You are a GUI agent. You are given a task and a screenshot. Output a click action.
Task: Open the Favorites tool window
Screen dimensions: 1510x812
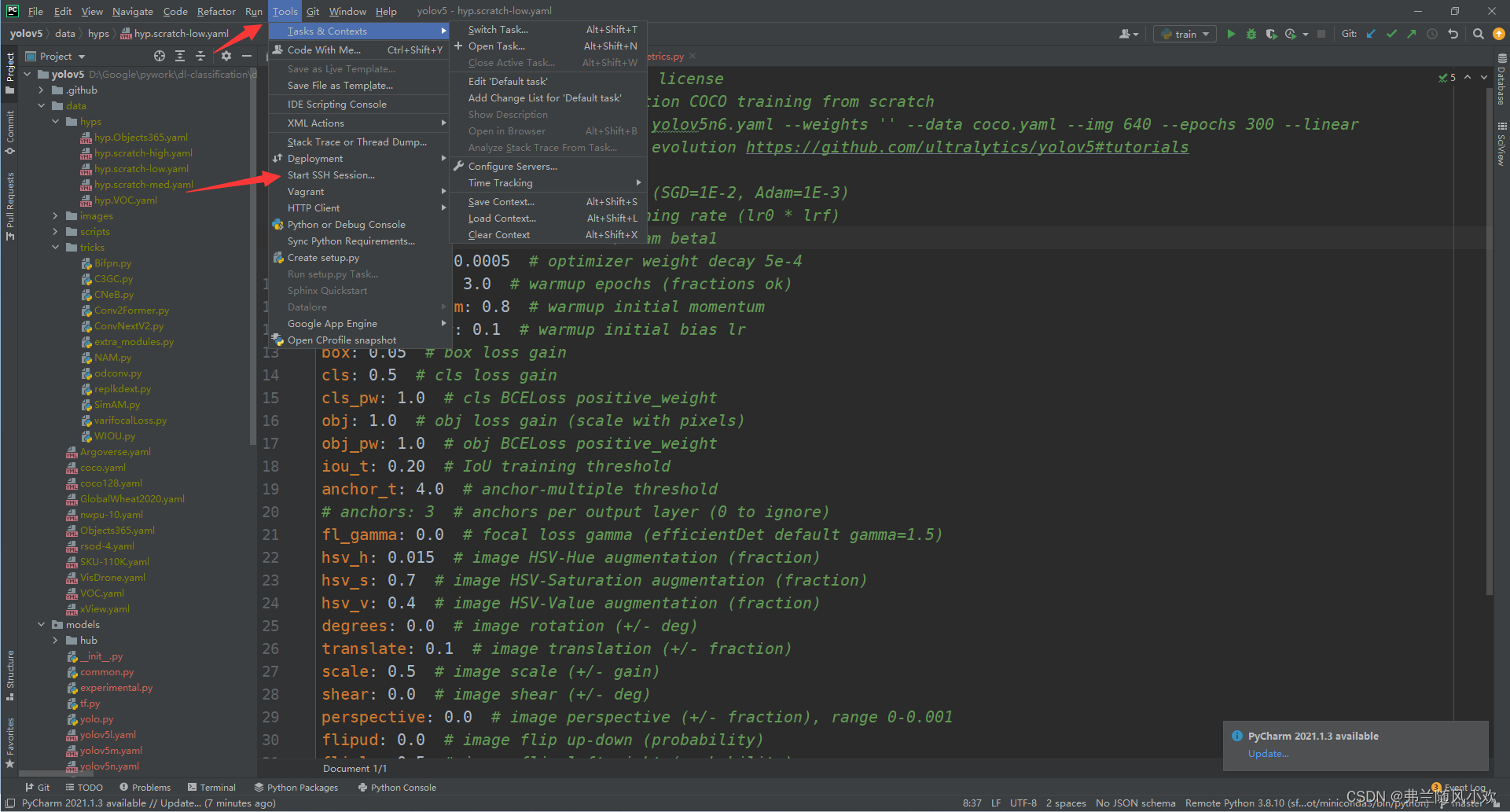pyautogui.click(x=9, y=742)
